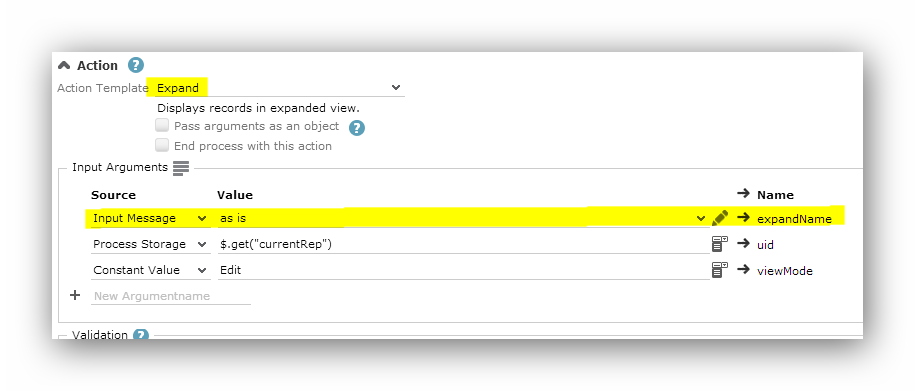Open Input Message source dropdown

point(151,218)
